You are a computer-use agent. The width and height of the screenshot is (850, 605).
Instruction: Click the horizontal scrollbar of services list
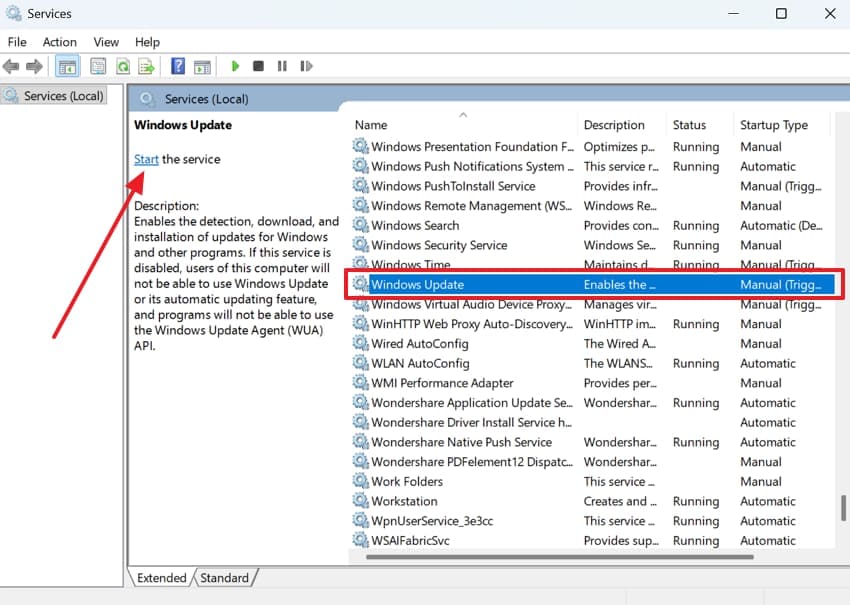[x=559, y=557]
